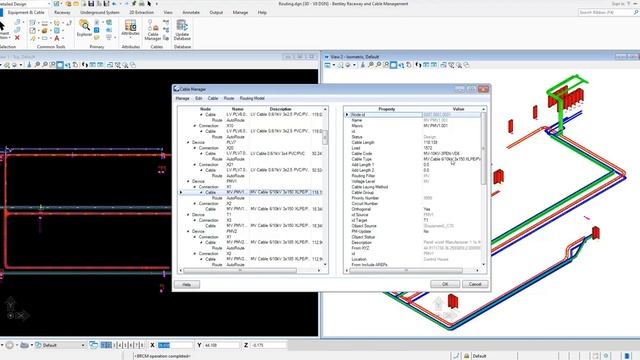This screenshot has height=360, width=640.
Task: Click the lock icon in status bar
Action: coord(467,356)
